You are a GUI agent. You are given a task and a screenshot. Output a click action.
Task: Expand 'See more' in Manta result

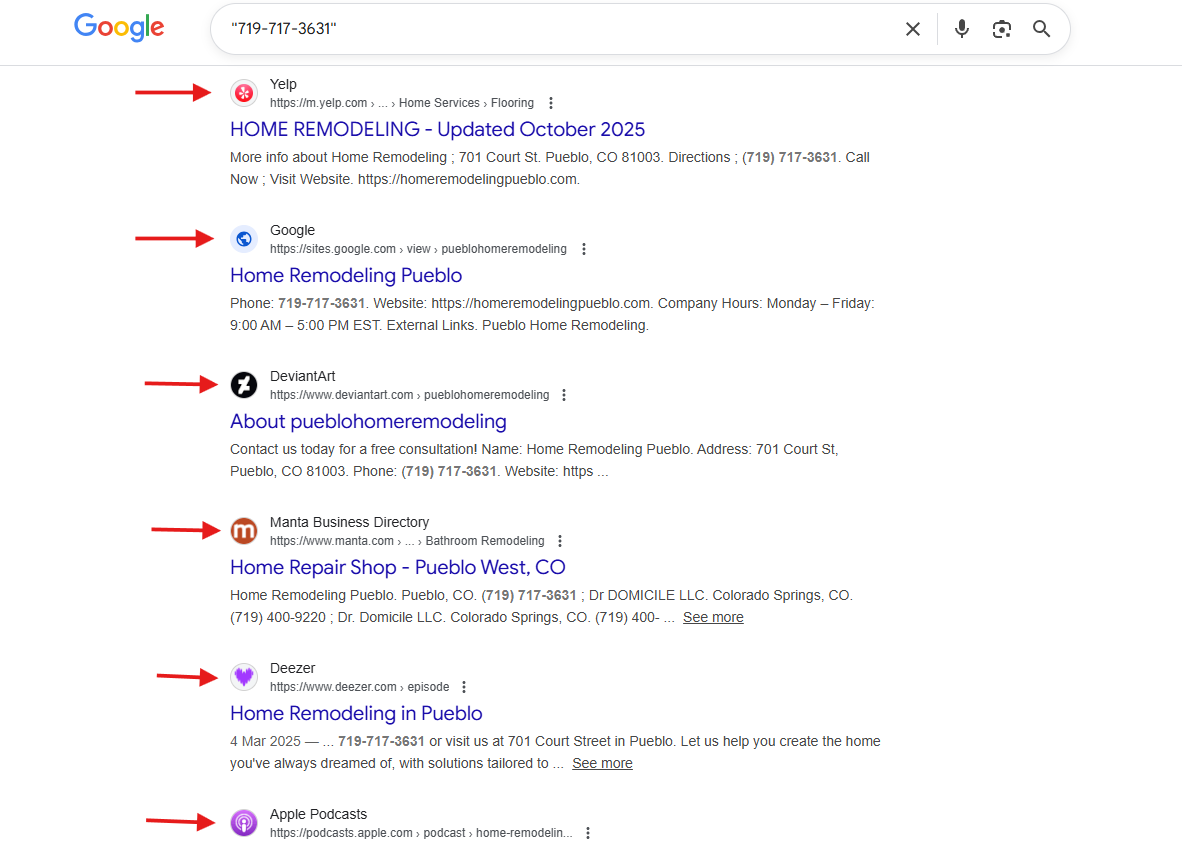click(x=713, y=617)
